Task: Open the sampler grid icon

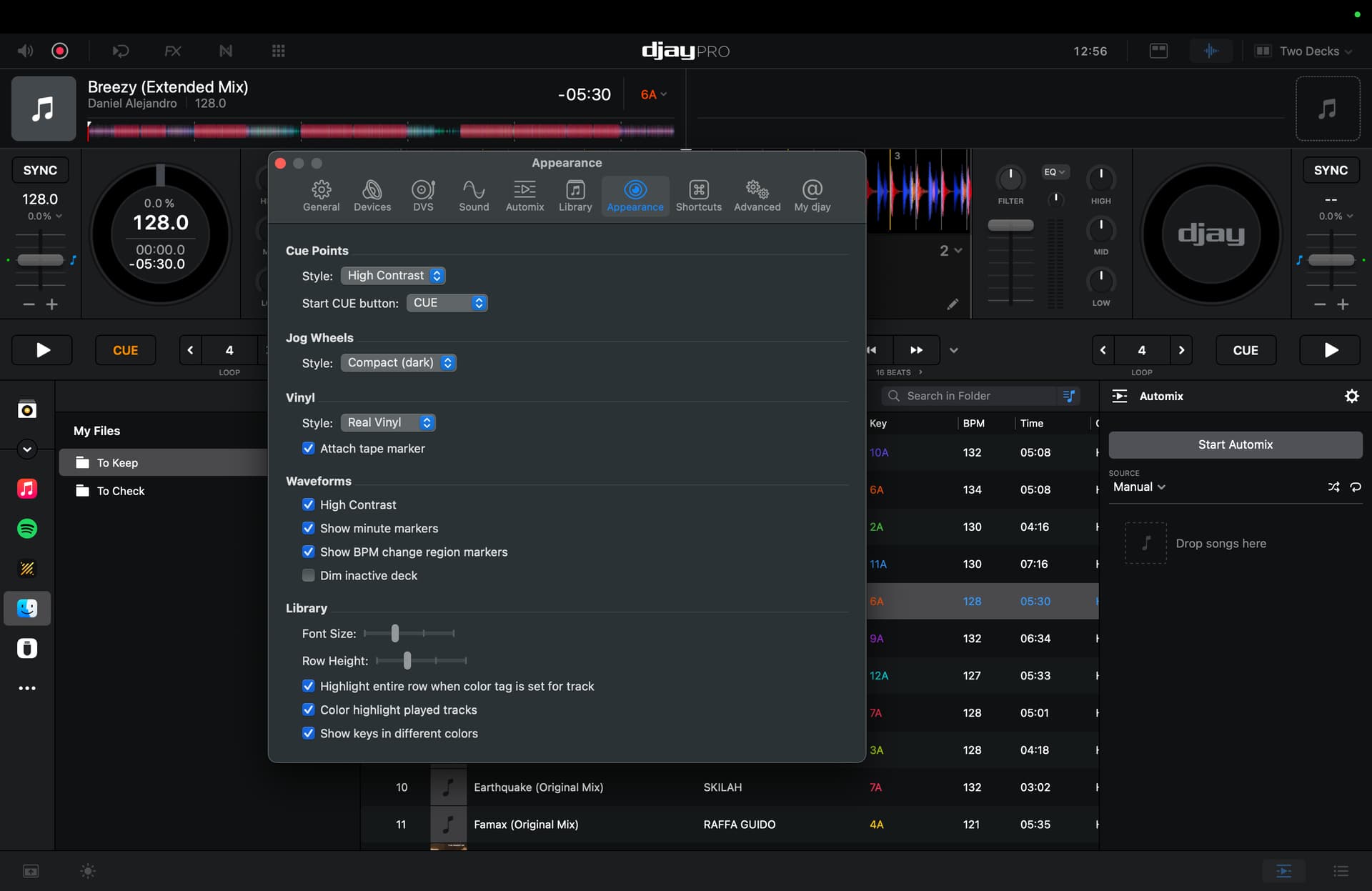Action: point(278,51)
